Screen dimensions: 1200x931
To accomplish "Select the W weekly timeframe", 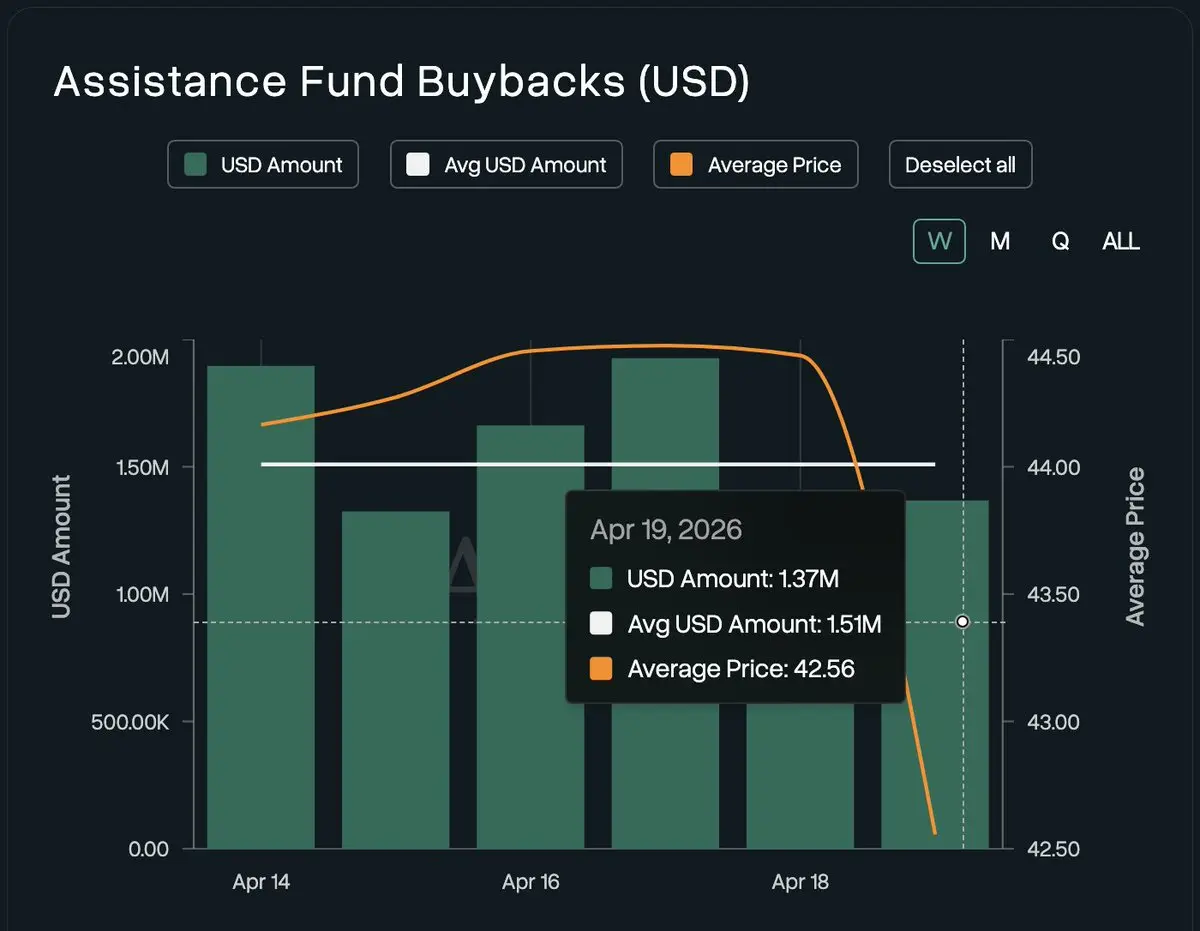I will 939,241.
